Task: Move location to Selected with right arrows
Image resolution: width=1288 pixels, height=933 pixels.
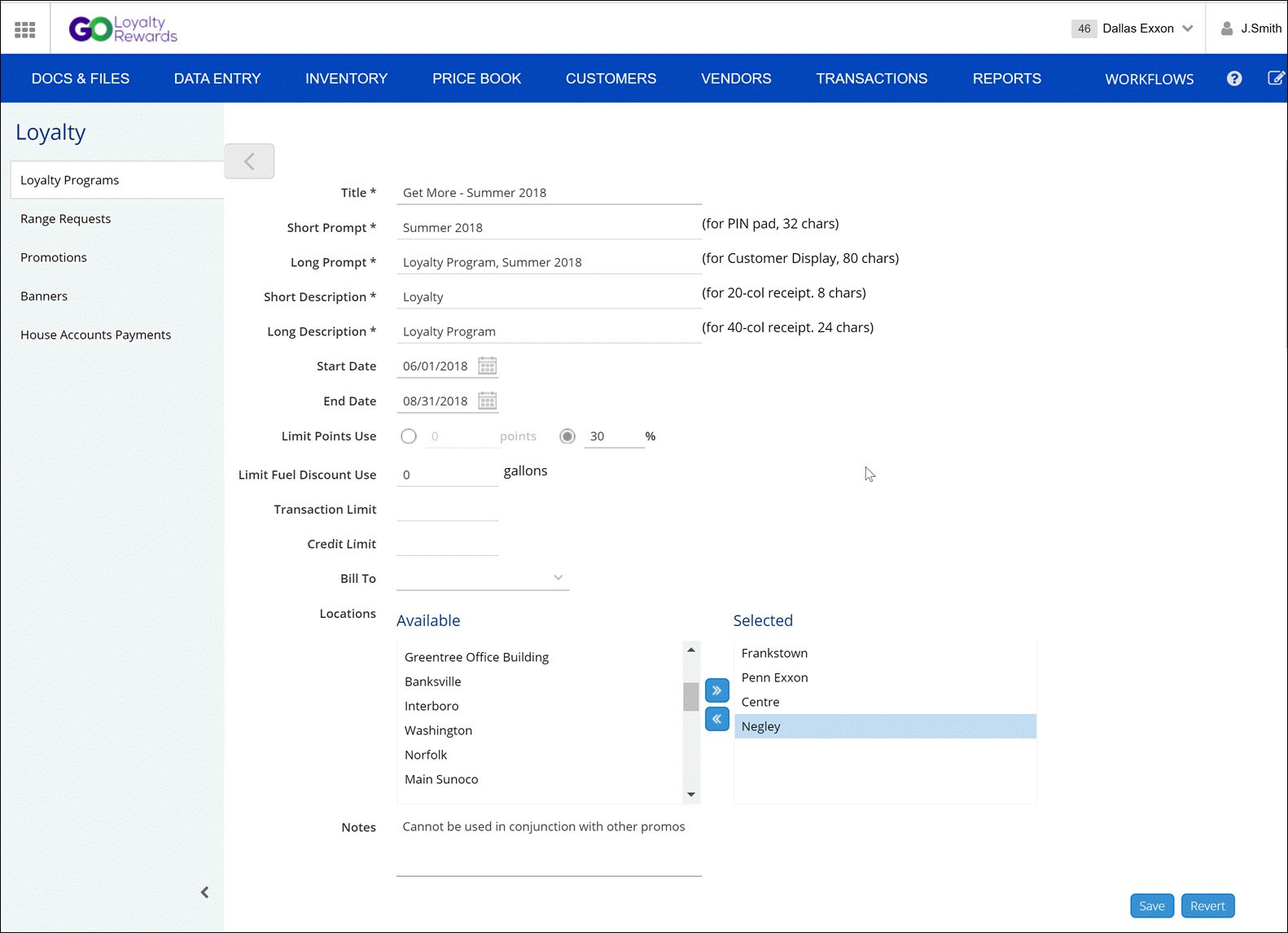Action: click(x=716, y=690)
